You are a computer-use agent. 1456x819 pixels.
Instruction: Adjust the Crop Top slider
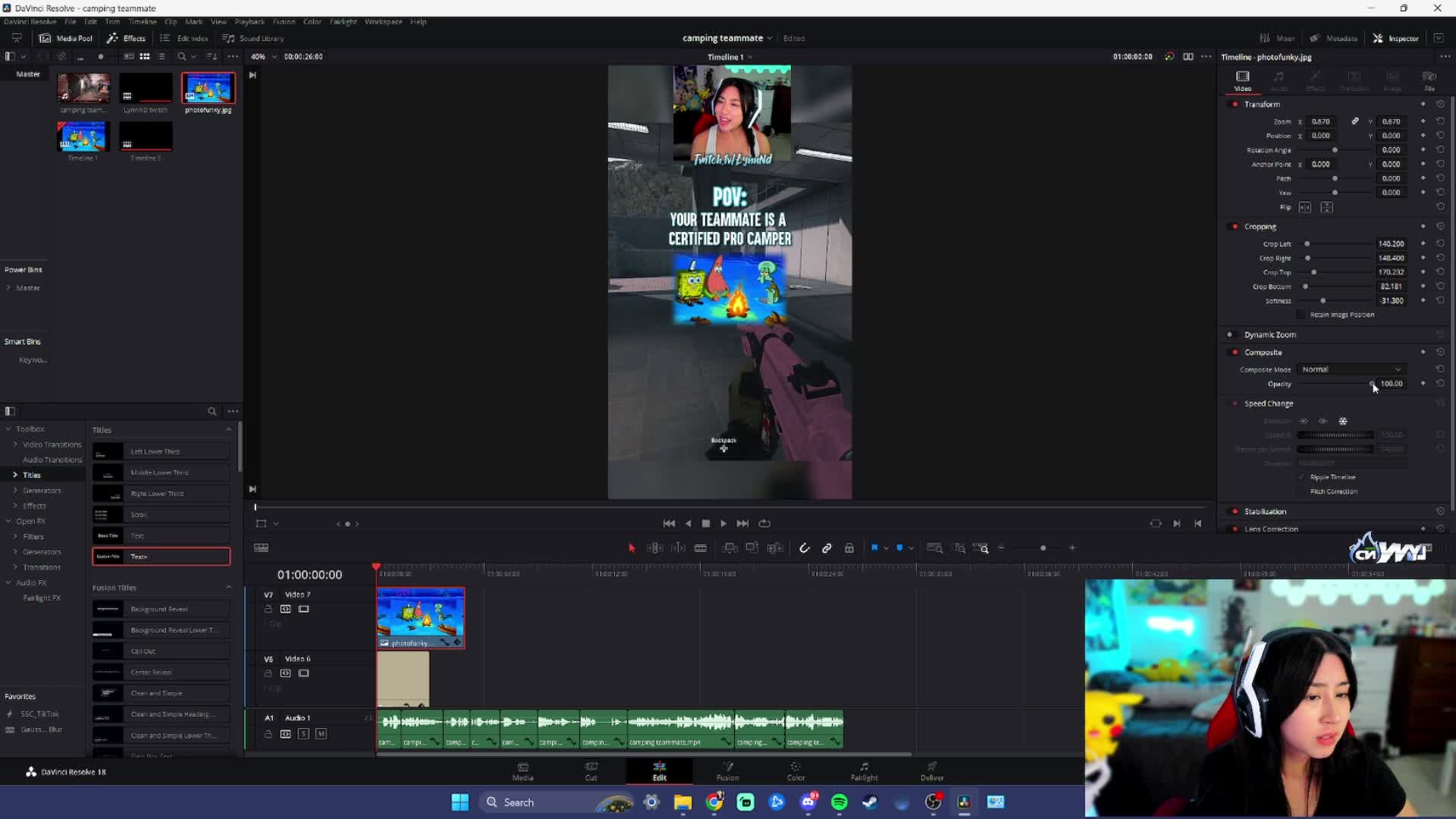[1314, 272]
